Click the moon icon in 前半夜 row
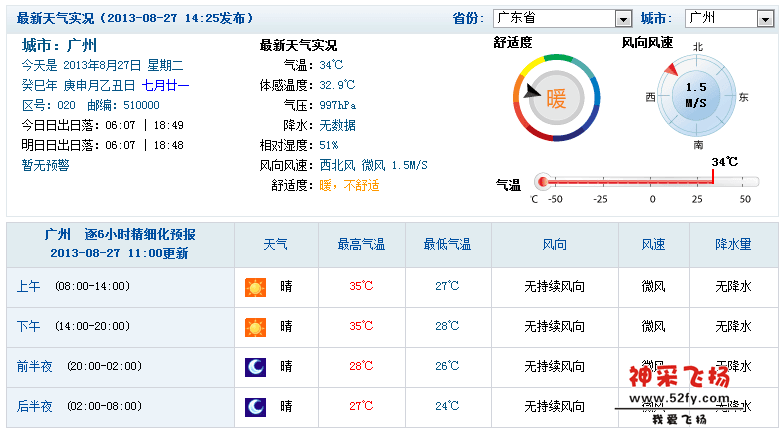781x431 pixels. coord(255,367)
